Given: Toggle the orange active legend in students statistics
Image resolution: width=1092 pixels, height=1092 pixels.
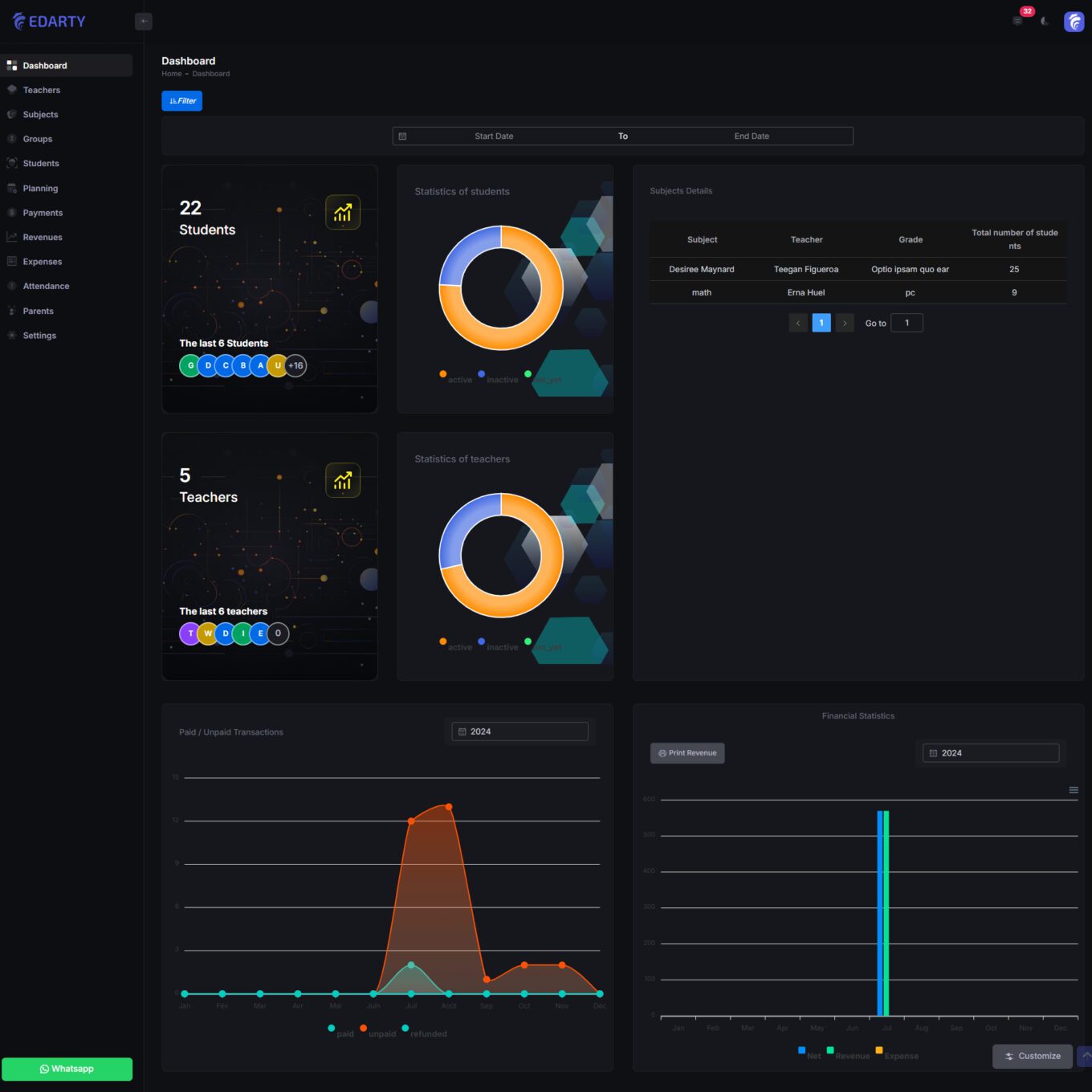Looking at the screenshot, I should pyautogui.click(x=455, y=378).
